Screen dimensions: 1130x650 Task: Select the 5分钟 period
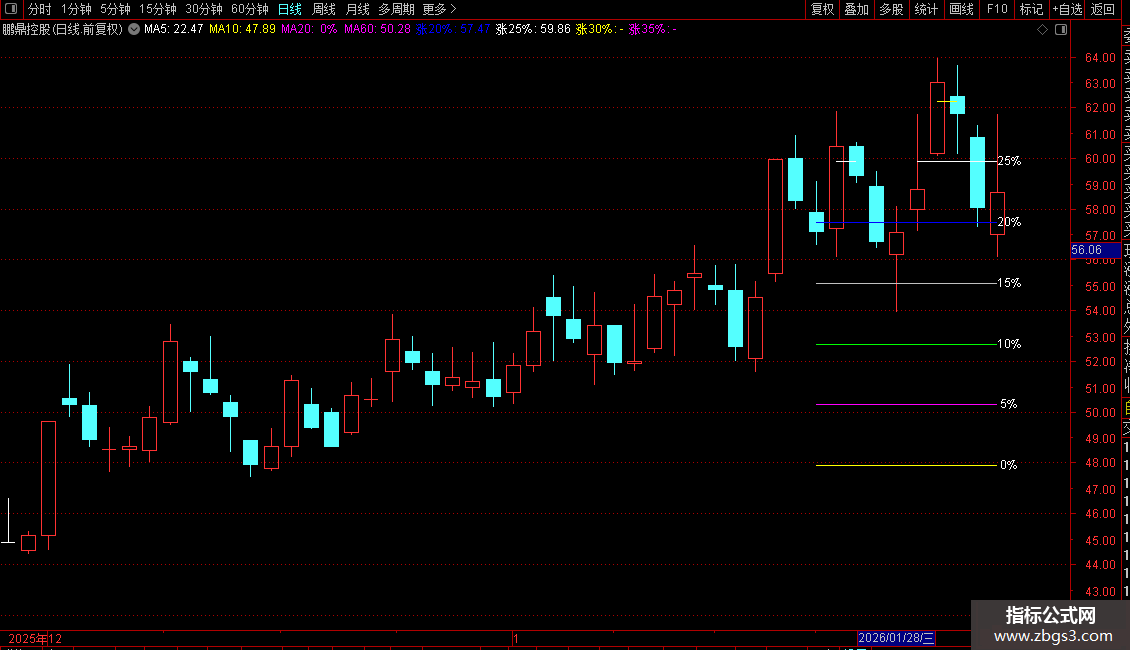click(x=115, y=9)
